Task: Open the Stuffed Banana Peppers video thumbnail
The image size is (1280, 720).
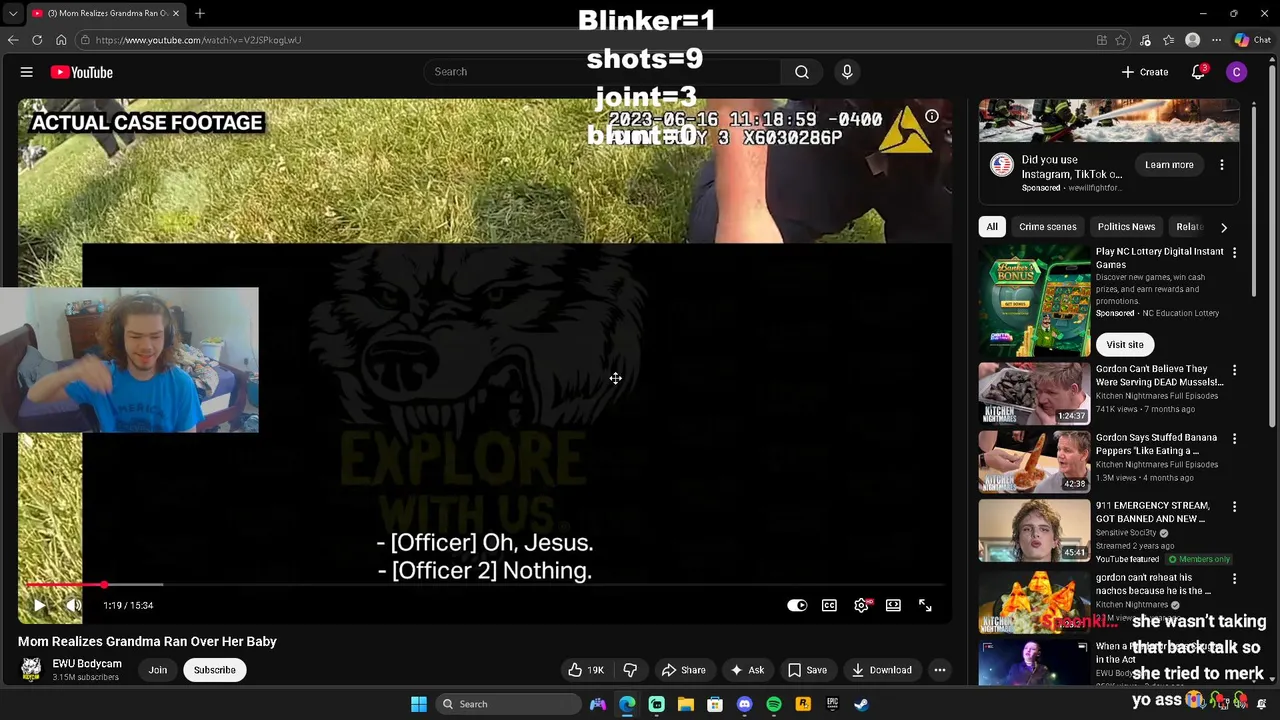Action: [1034, 462]
